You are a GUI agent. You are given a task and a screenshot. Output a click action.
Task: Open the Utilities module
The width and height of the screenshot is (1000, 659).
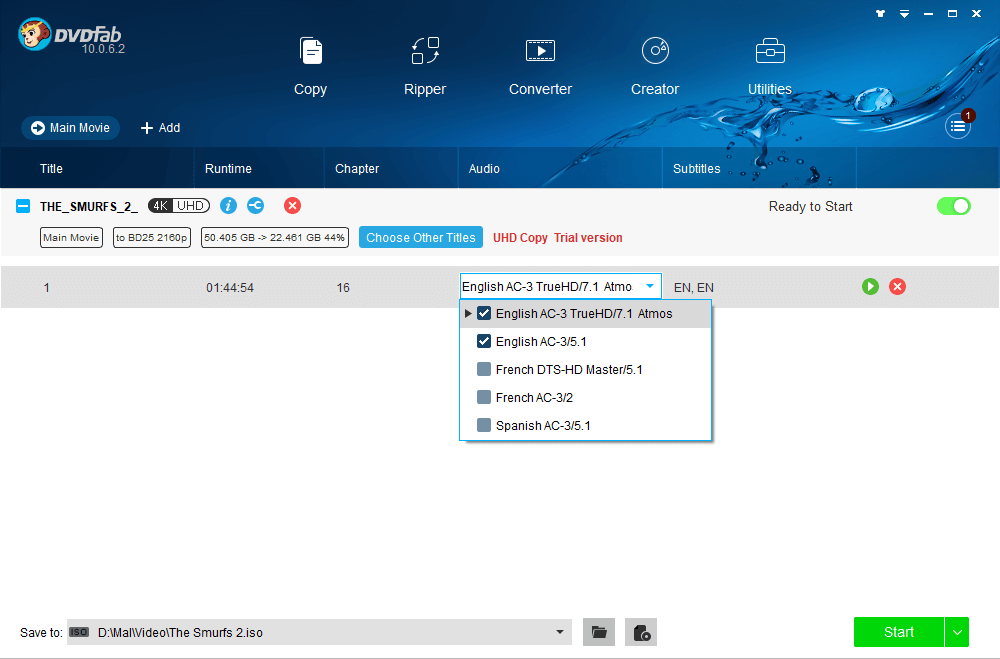pos(770,66)
